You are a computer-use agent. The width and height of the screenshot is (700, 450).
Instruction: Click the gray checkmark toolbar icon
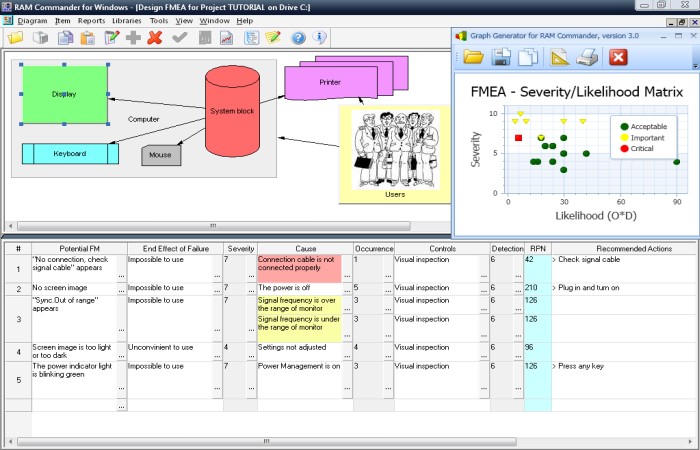click(x=179, y=38)
